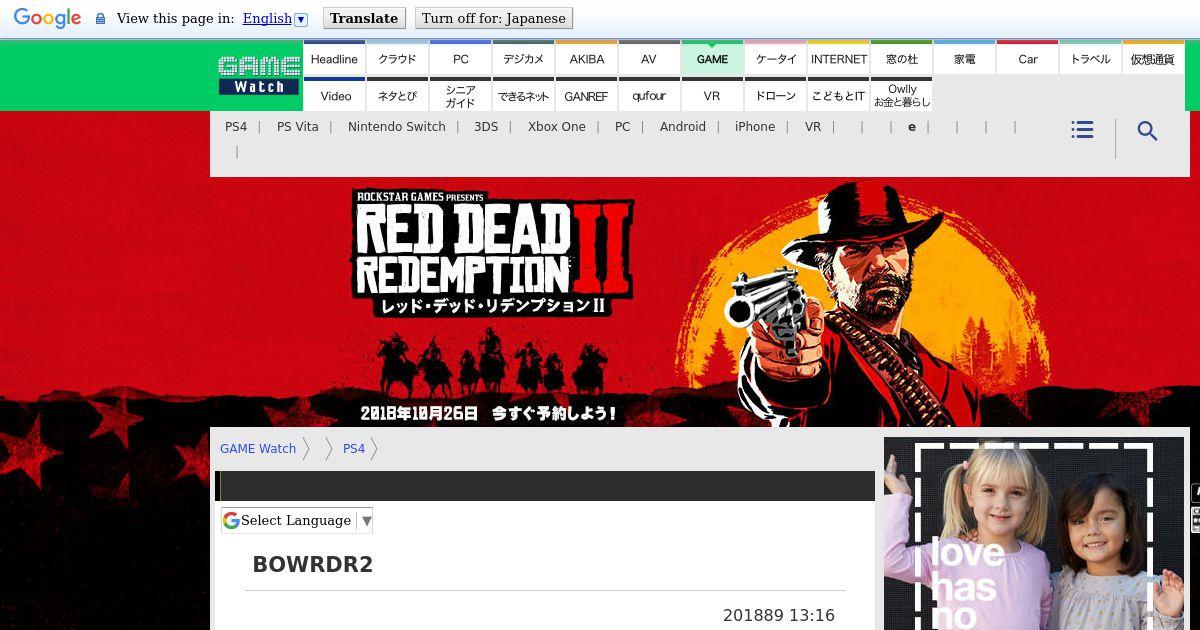Image resolution: width=1200 pixels, height=630 pixels.
Task: Open the ネタとぴ tab
Action: pos(397,95)
